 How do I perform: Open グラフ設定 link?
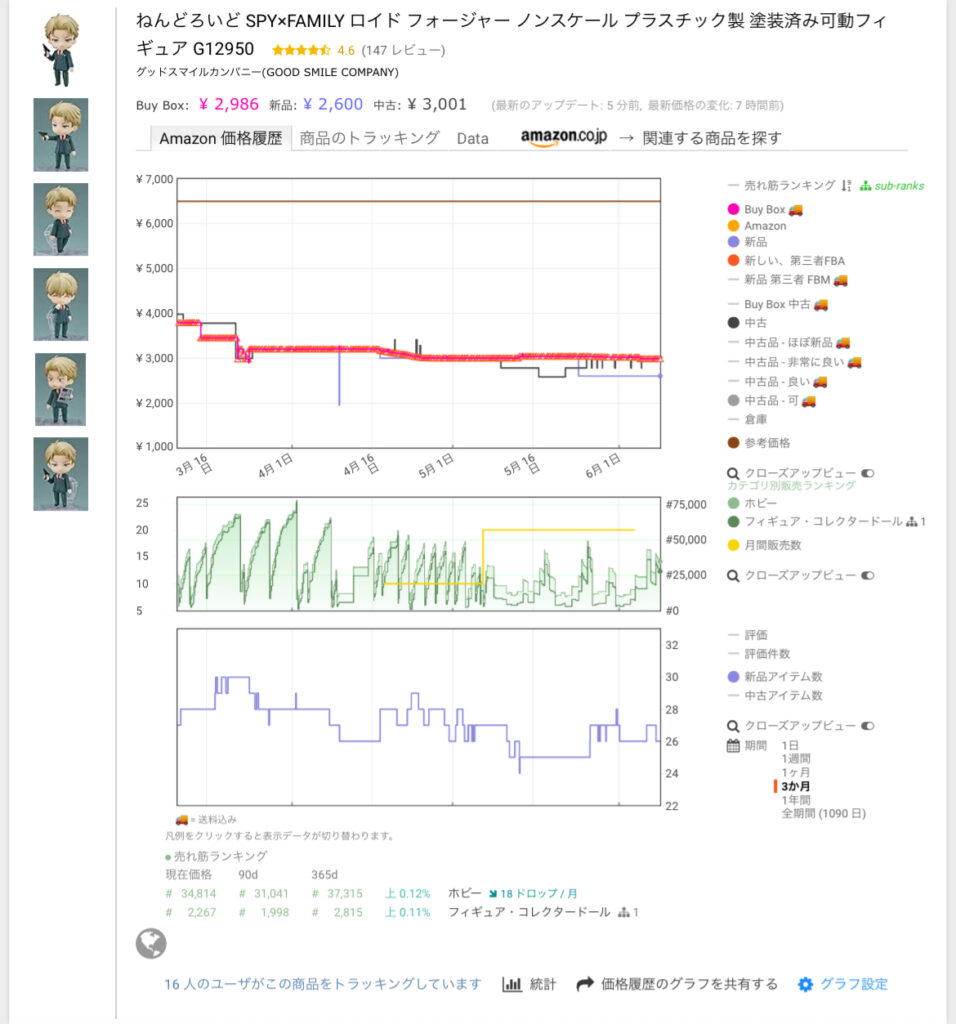(853, 984)
